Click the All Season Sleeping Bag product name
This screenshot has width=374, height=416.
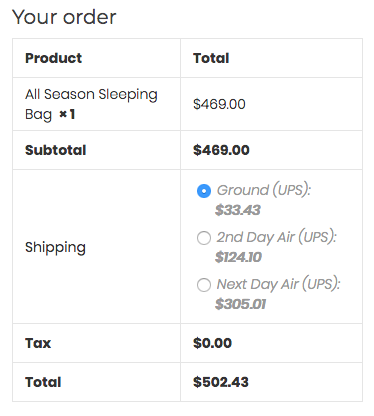point(91,104)
